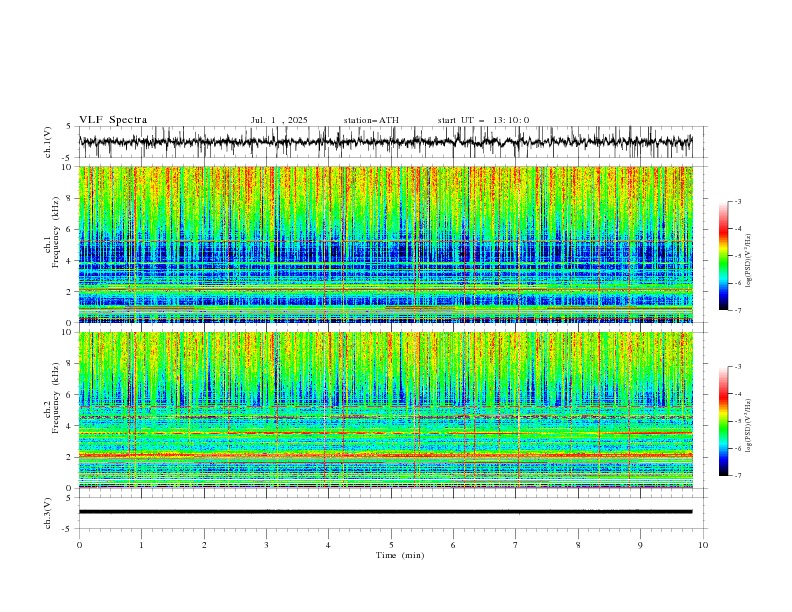Click time axis tick label "1"
The height and width of the screenshot is (612, 792).
pyautogui.click(x=141, y=545)
